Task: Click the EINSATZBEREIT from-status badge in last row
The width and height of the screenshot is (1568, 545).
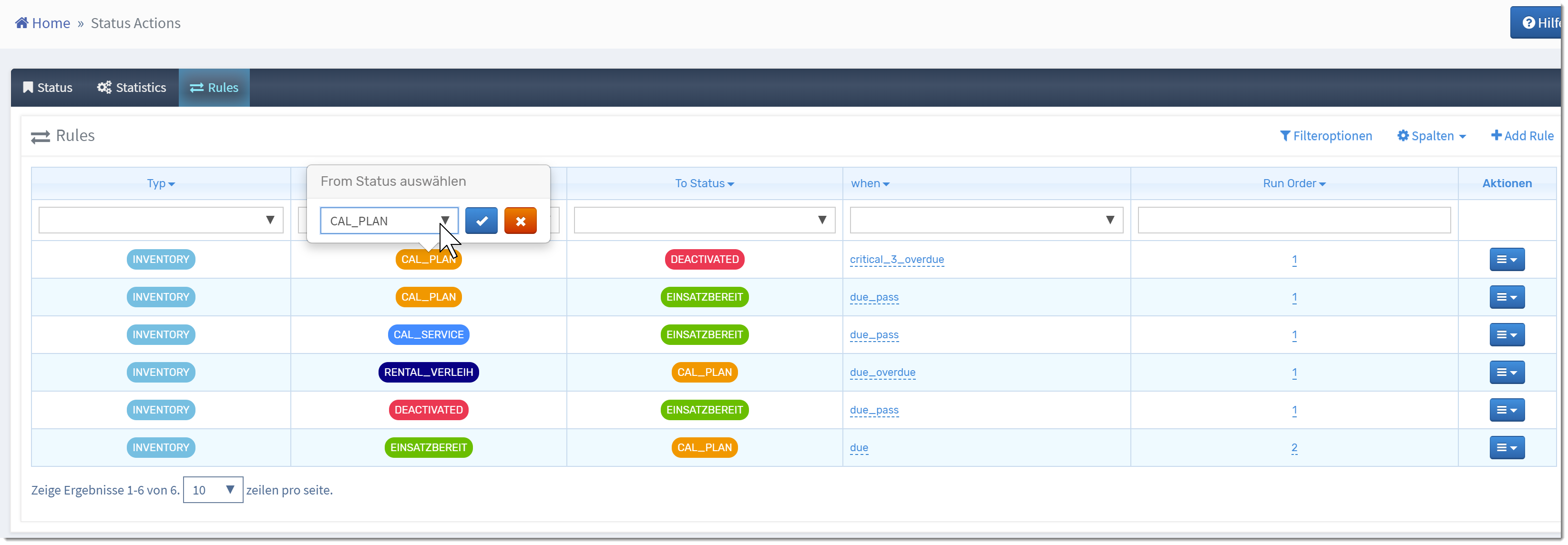Action: pyautogui.click(x=429, y=448)
